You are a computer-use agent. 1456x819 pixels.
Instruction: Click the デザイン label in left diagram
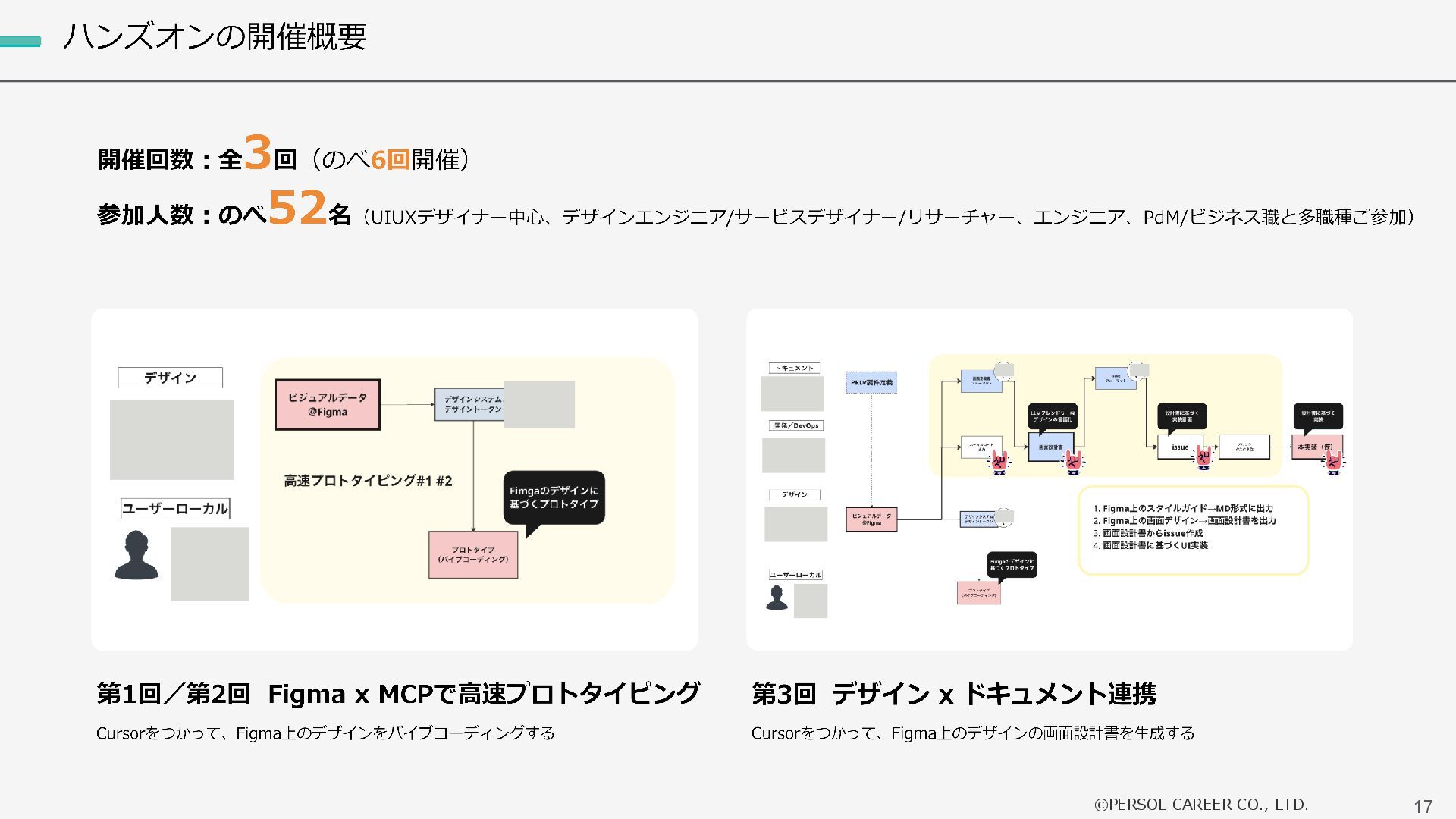point(170,378)
